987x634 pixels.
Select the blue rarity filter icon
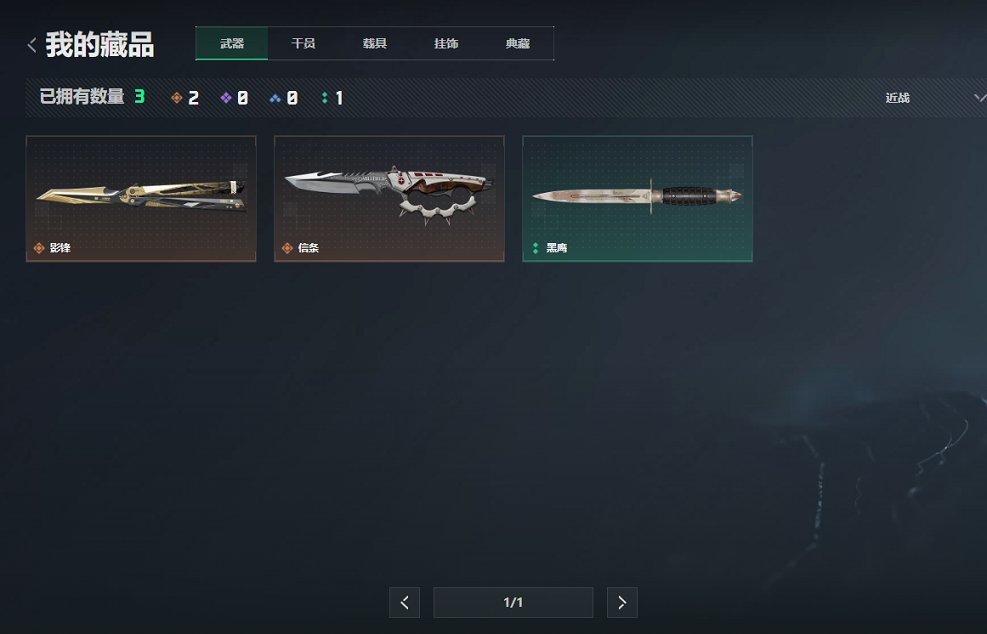pos(275,98)
